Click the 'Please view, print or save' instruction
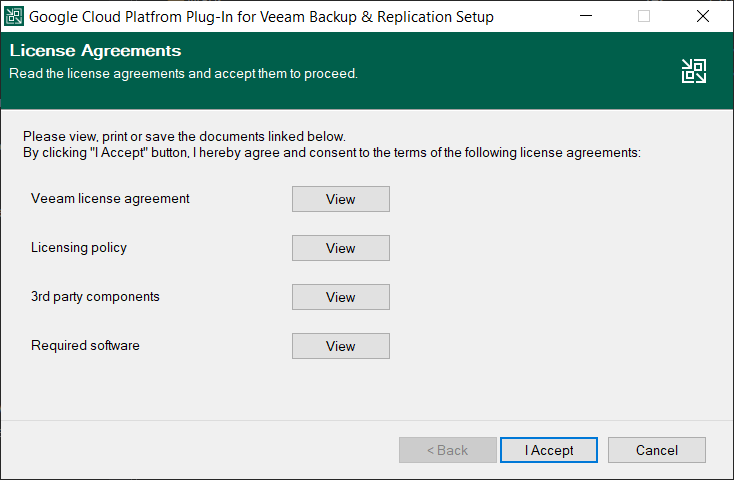The height and width of the screenshot is (480, 734). pyautogui.click(x=184, y=136)
